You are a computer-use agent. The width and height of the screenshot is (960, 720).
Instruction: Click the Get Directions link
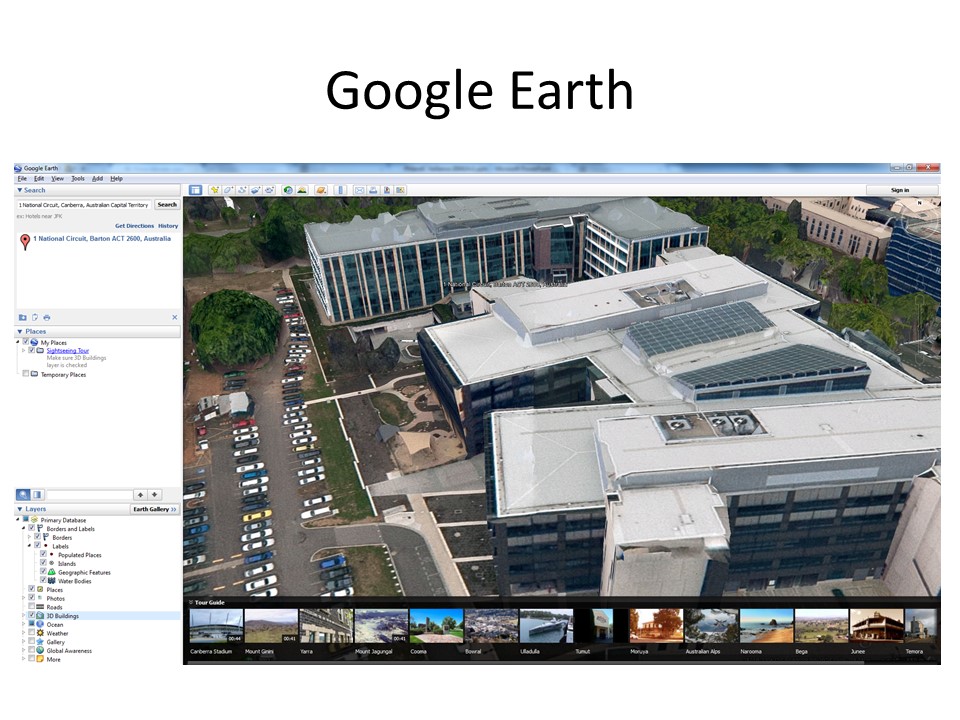135,226
